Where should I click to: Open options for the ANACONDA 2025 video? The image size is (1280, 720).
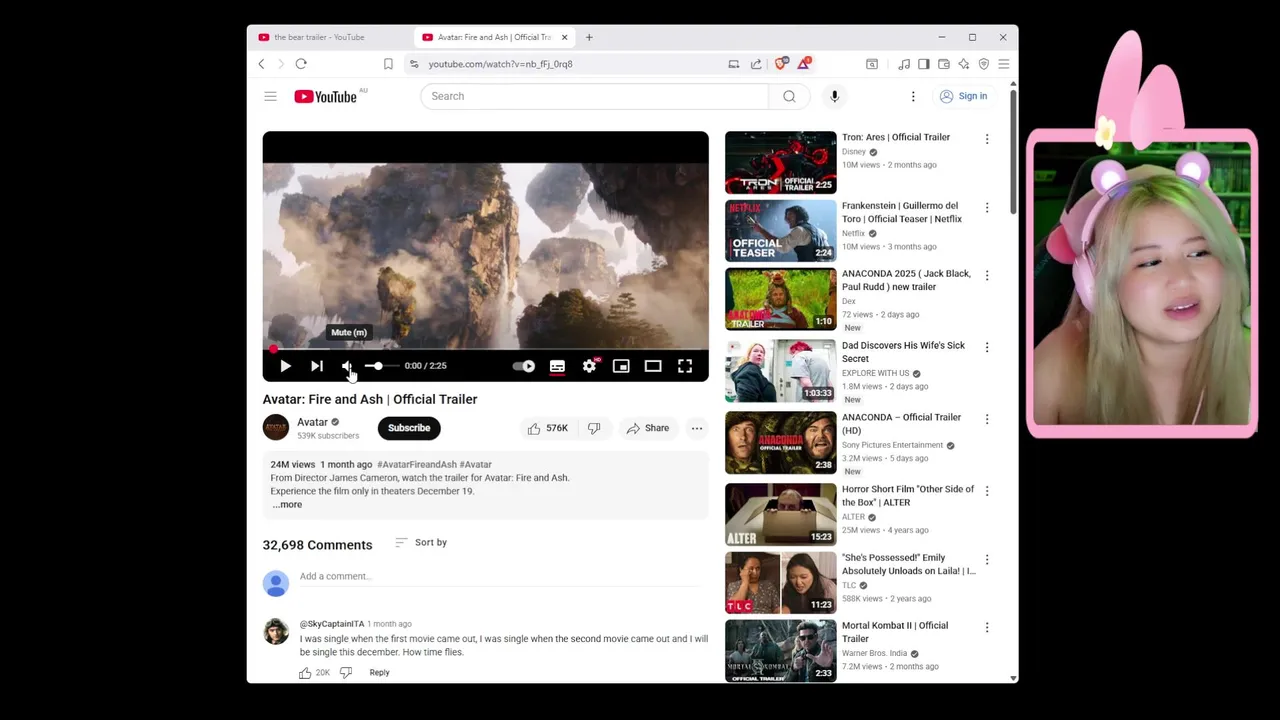click(x=987, y=275)
